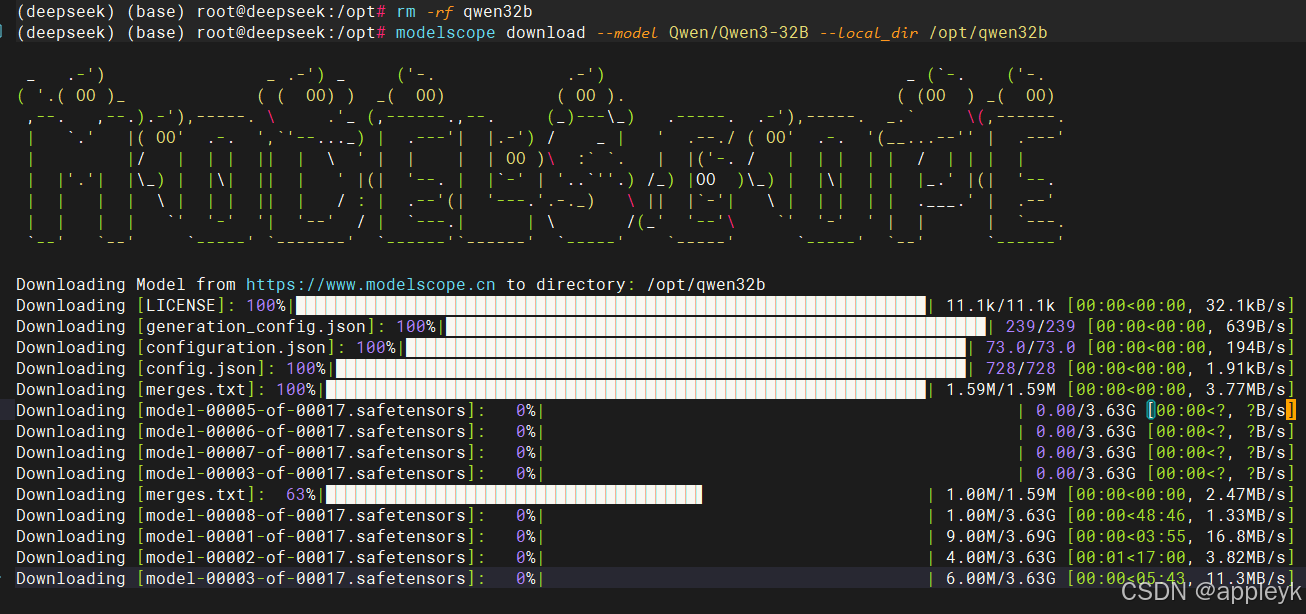Screen dimensions: 1306x614
Task: Click the "00:01<17:00" time estimate
Action: point(1131,558)
